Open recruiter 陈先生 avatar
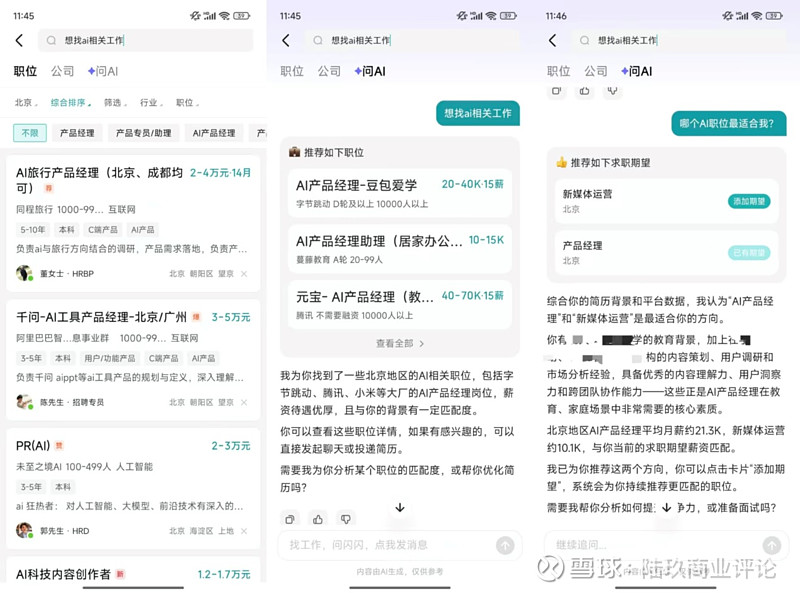The height and width of the screenshot is (593, 800). [x=24, y=402]
